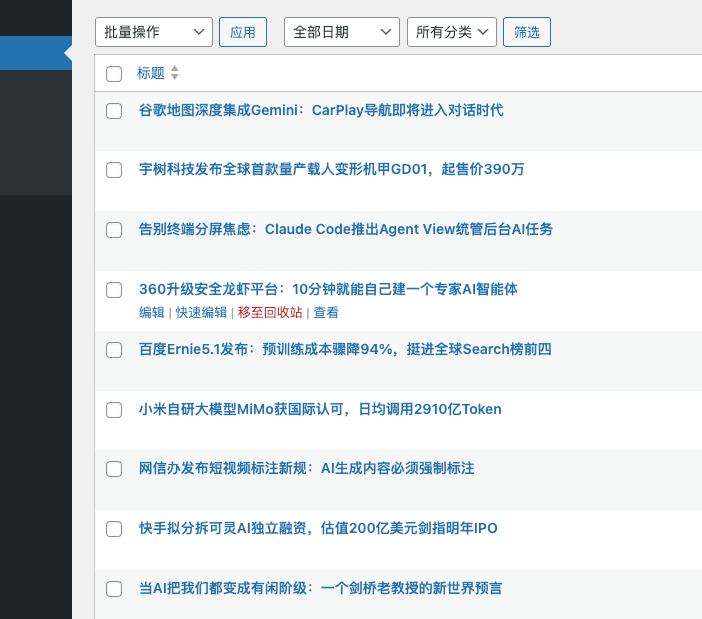The height and width of the screenshot is (619, 702).
Task: Check the box for 网信办发布短视频标注新规 post
Action: click(114, 469)
